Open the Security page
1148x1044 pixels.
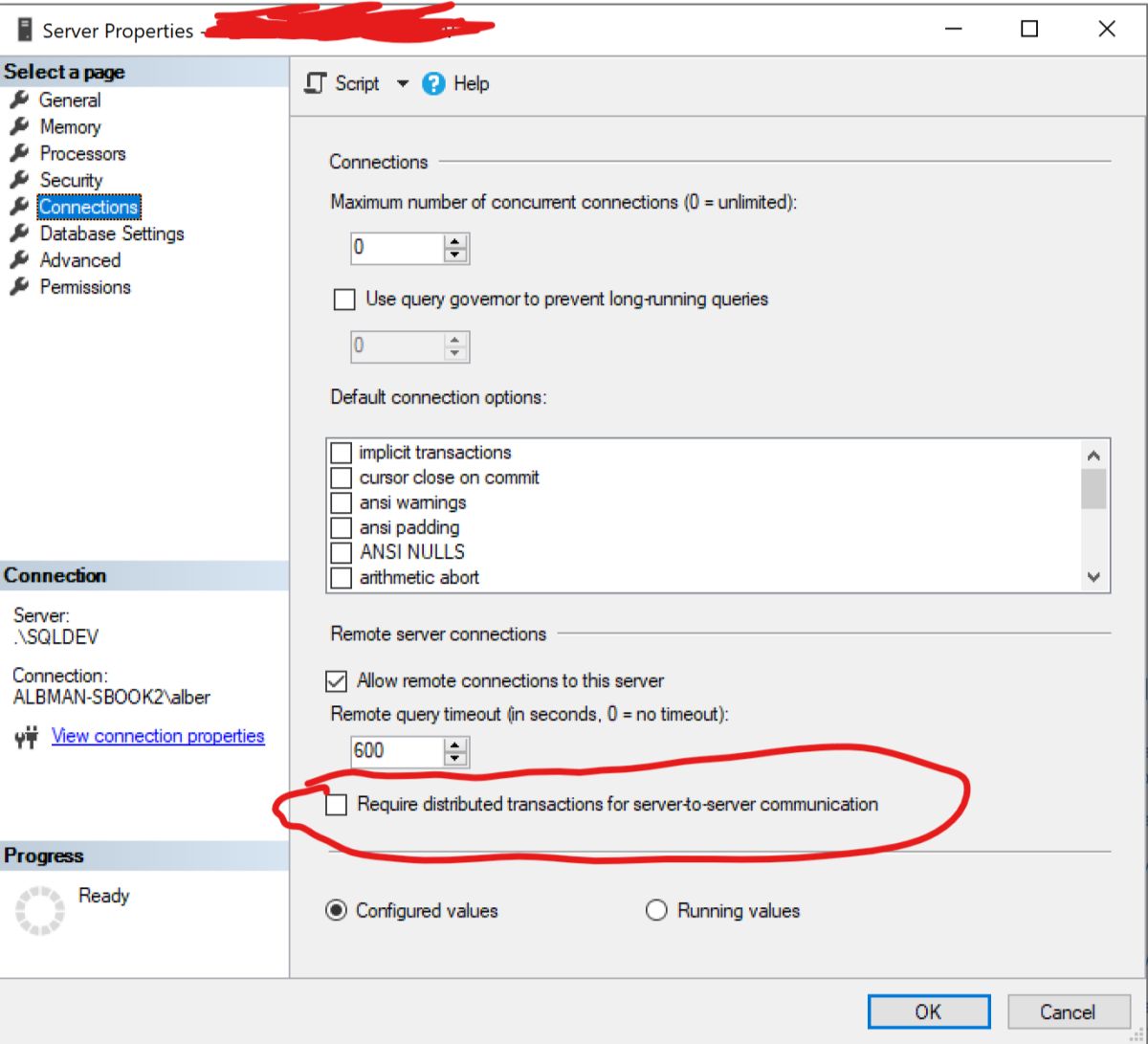(x=71, y=180)
